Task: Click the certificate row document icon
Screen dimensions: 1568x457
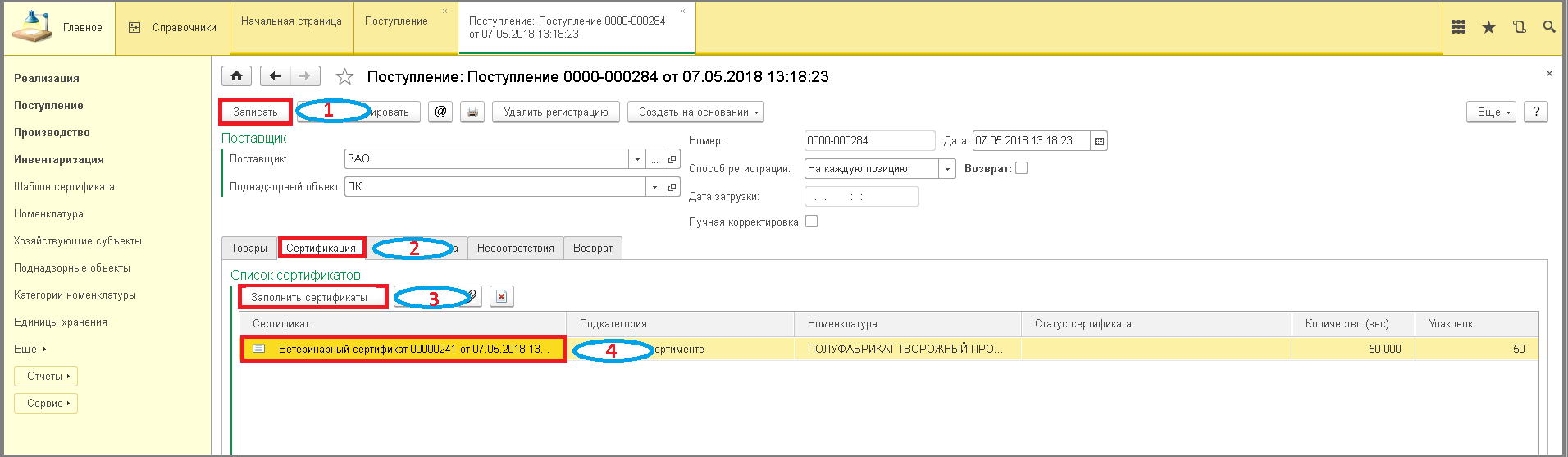Action: [x=259, y=349]
